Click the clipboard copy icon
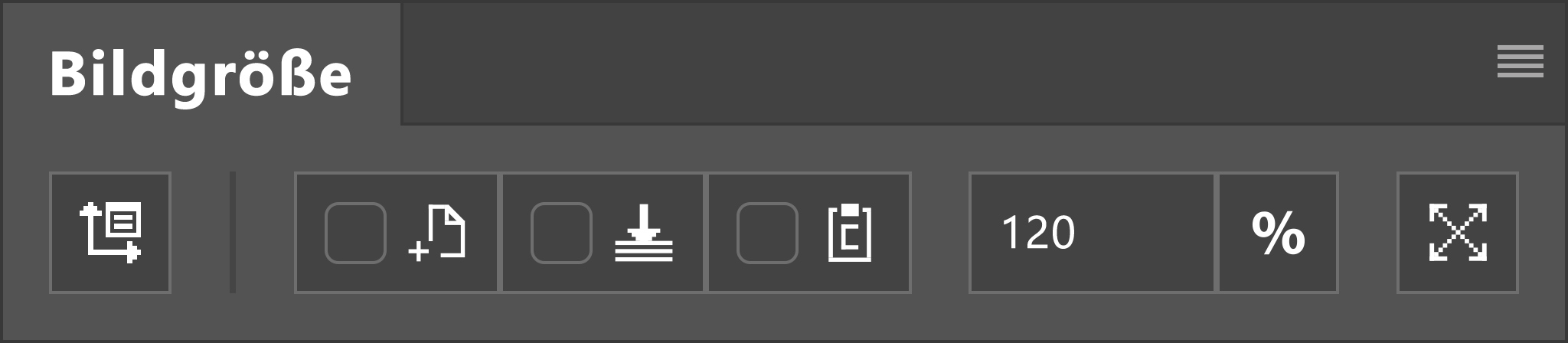1568x343 pixels. [850, 233]
